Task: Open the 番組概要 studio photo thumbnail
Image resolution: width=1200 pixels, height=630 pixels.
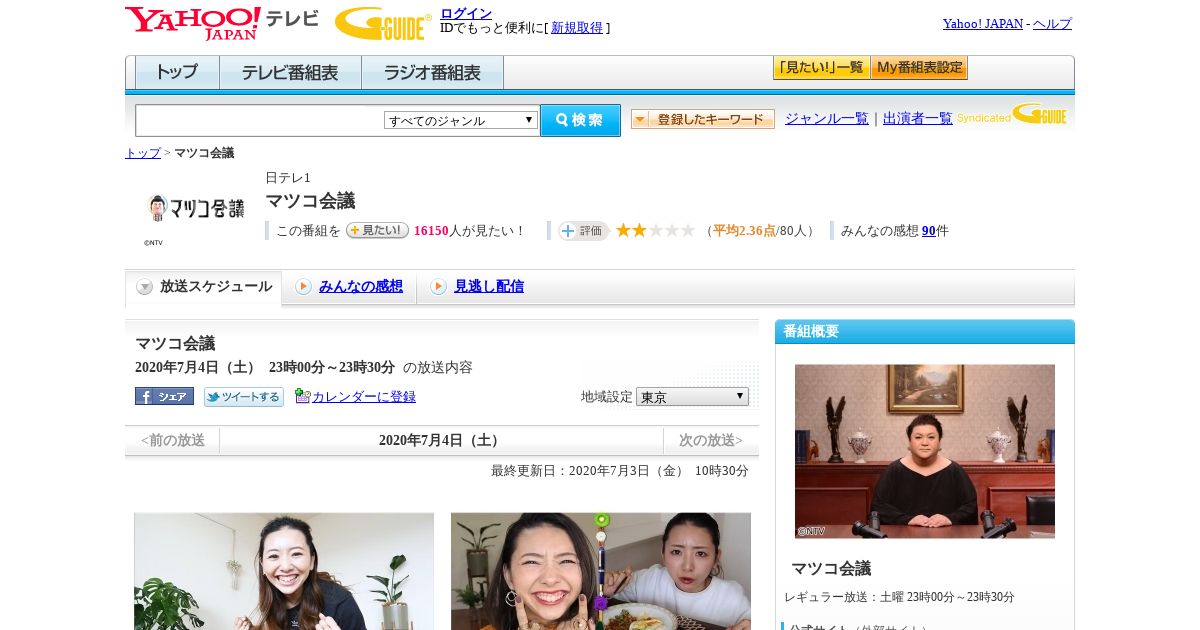Action: 925,451
